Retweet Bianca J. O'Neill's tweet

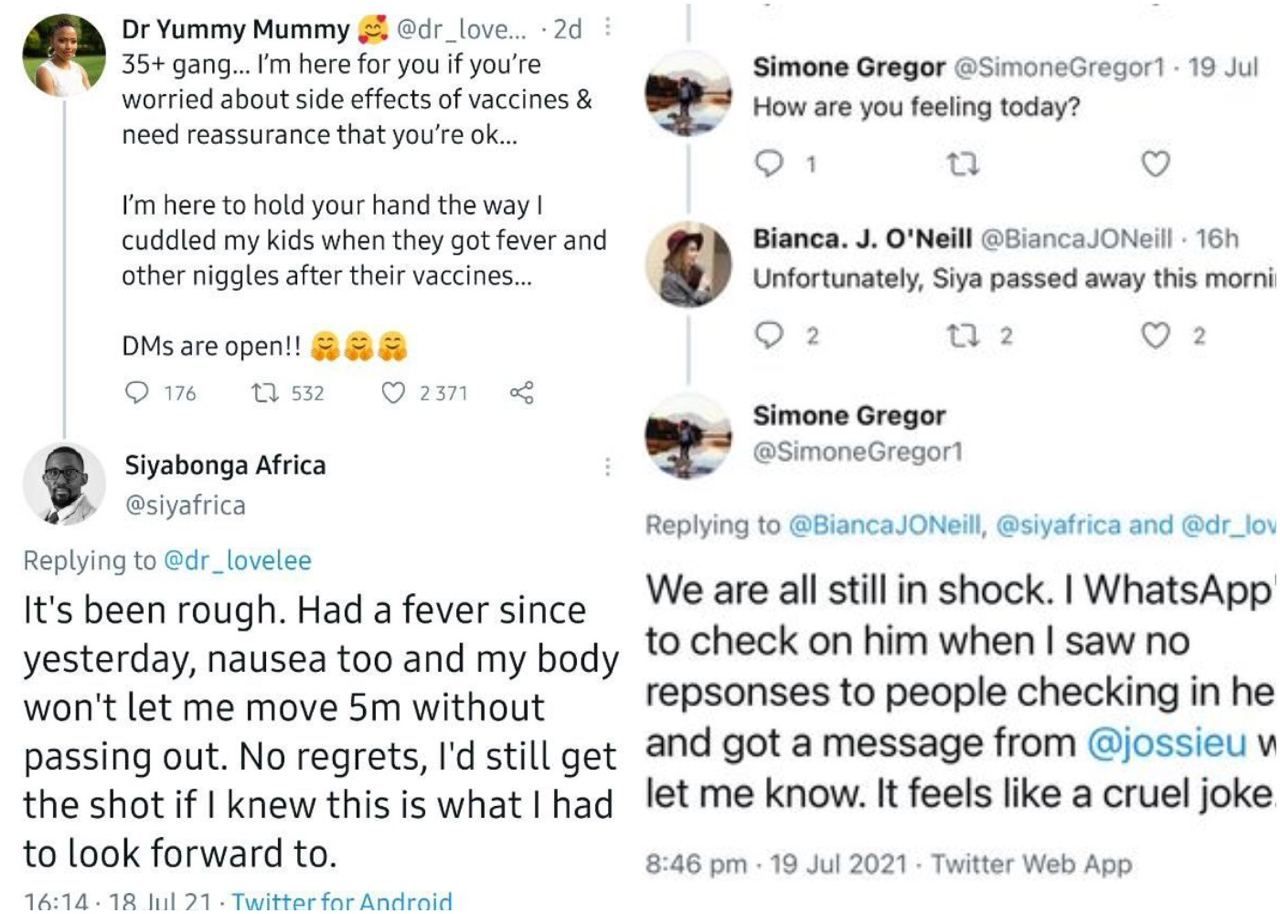959,336
